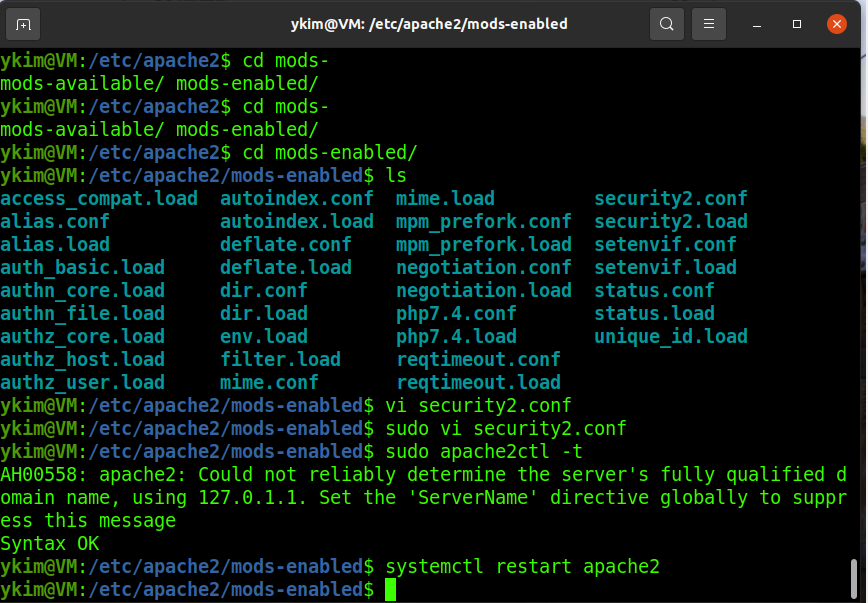
Task: Click dir.load file name
Action: [264, 313]
